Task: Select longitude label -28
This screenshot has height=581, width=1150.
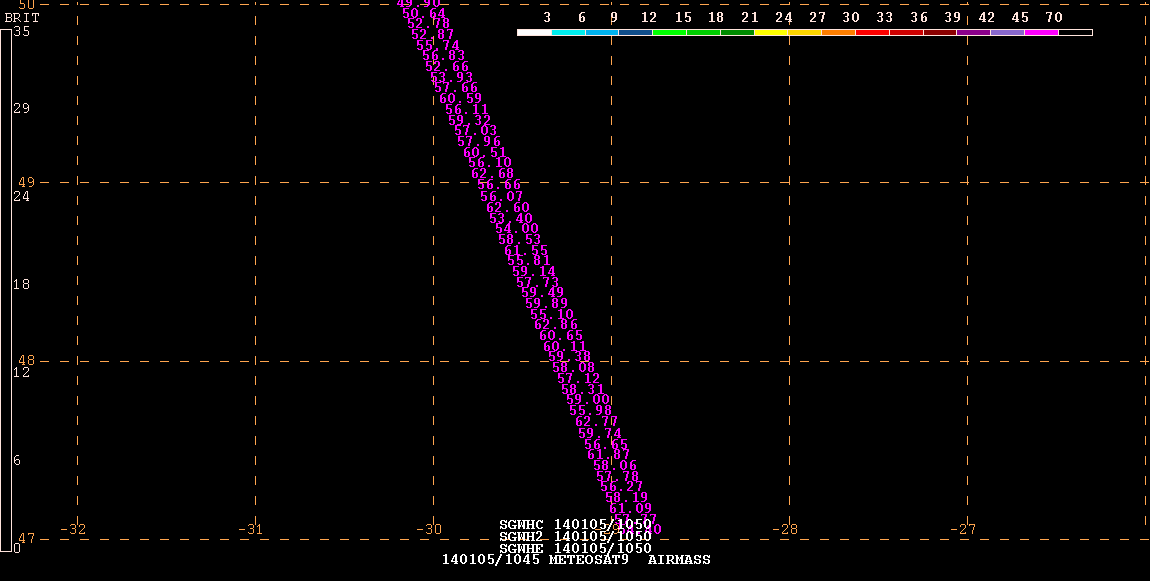Action: tap(785, 529)
